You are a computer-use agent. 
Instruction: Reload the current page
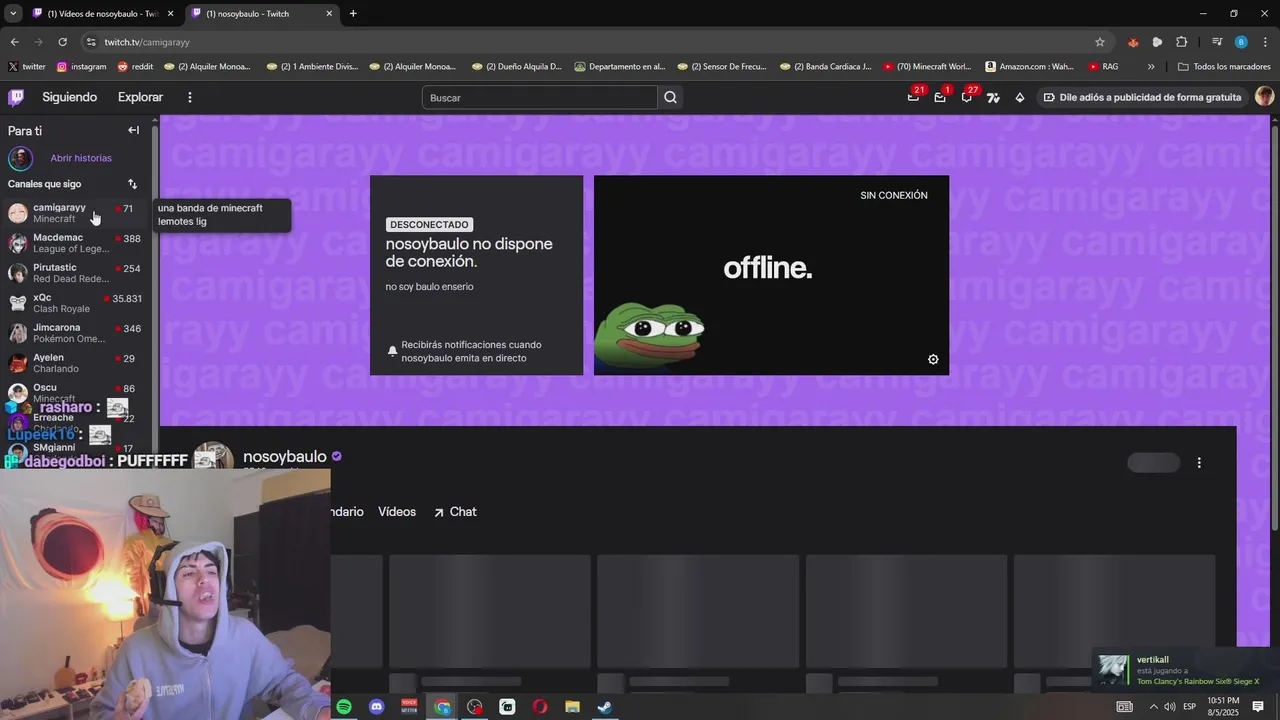tap(62, 42)
